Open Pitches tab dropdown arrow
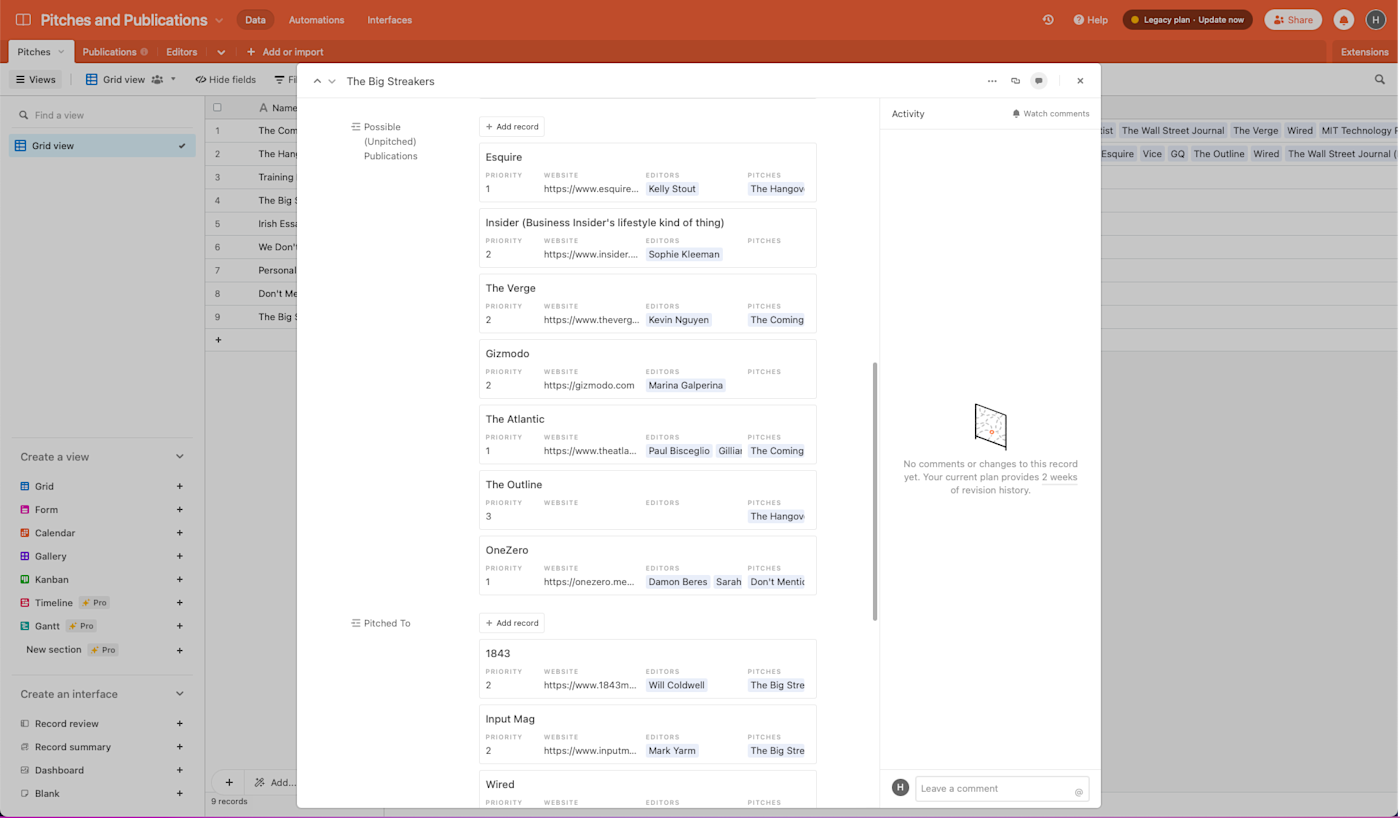The height and width of the screenshot is (818, 1400). [61, 52]
